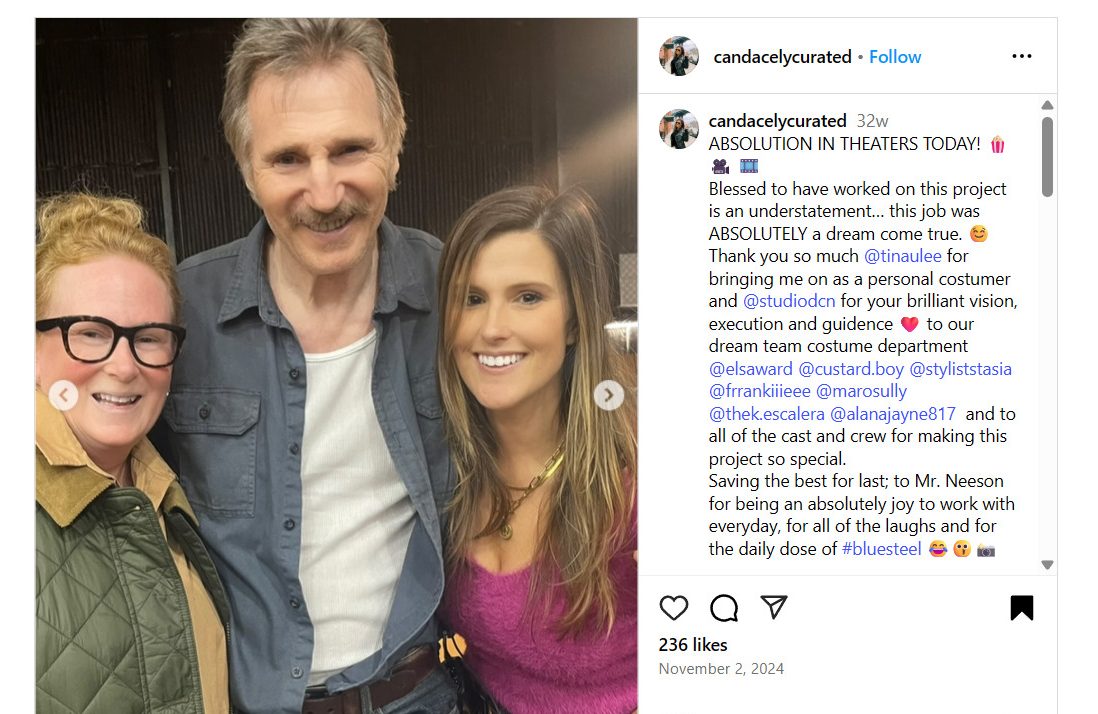Open candacelycurated profile picture in header

(x=679, y=56)
